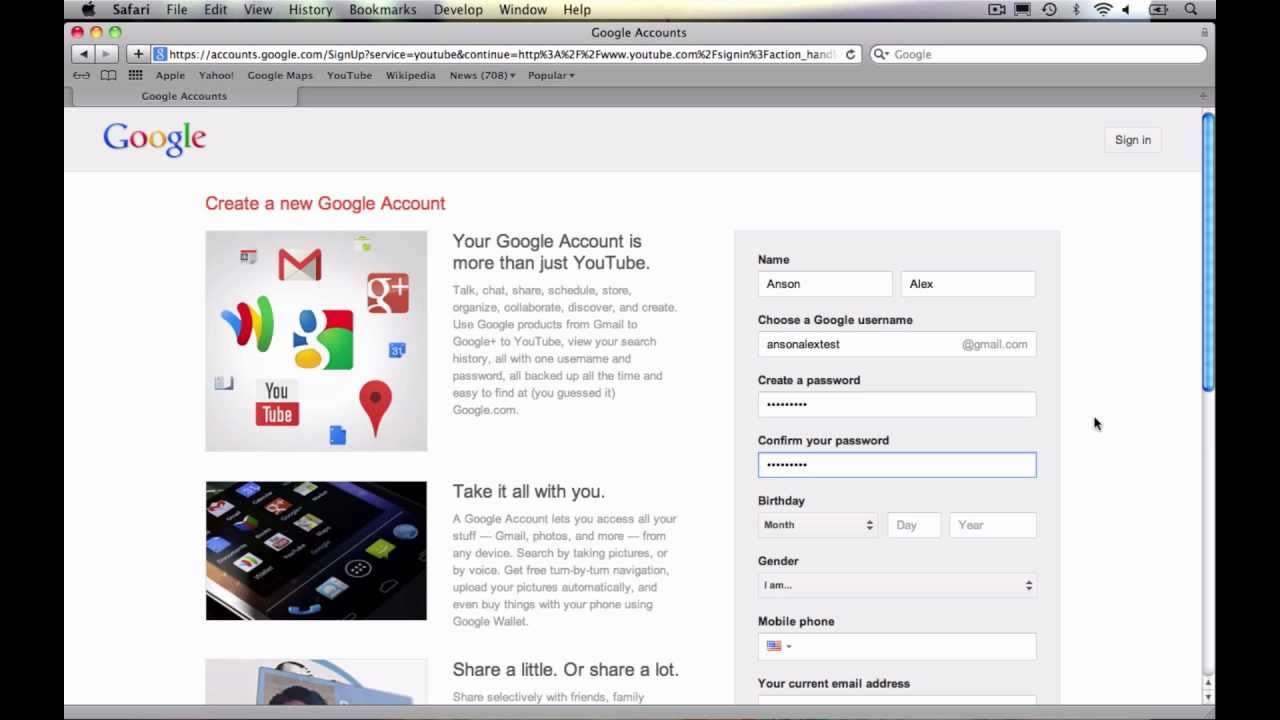Click the tablet apps image

pyautogui.click(x=316, y=551)
